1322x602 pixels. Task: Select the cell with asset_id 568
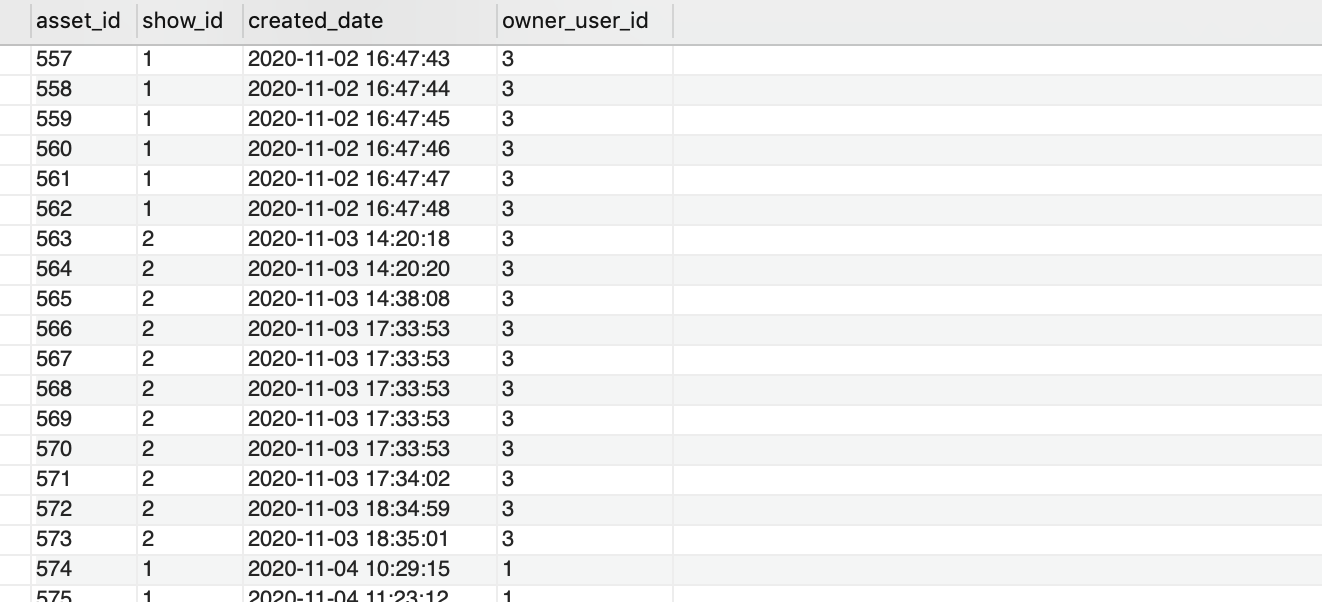point(54,389)
